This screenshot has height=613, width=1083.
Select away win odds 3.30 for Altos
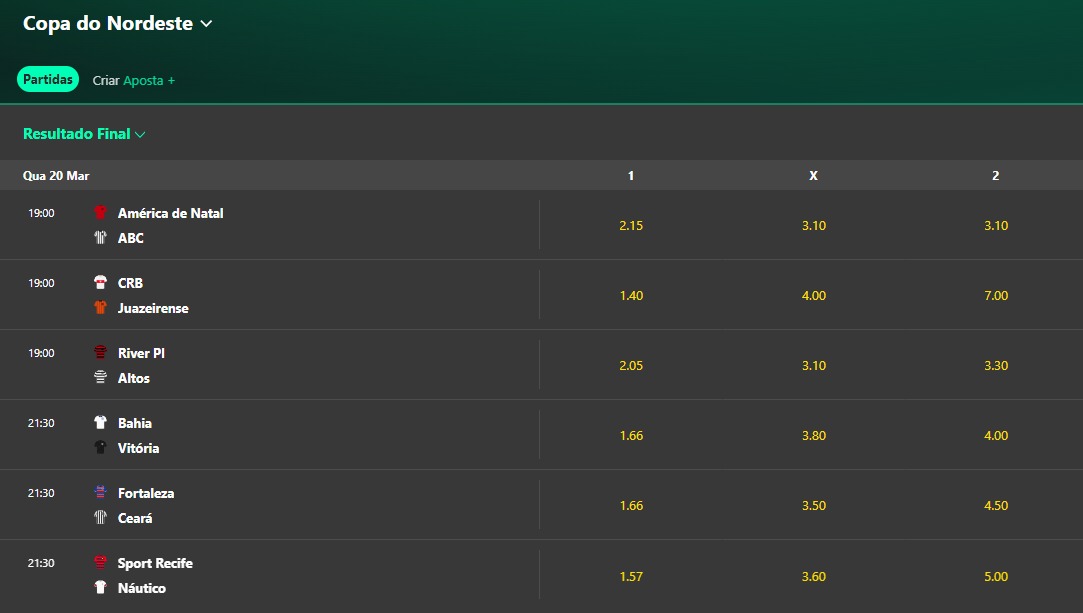tap(996, 365)
